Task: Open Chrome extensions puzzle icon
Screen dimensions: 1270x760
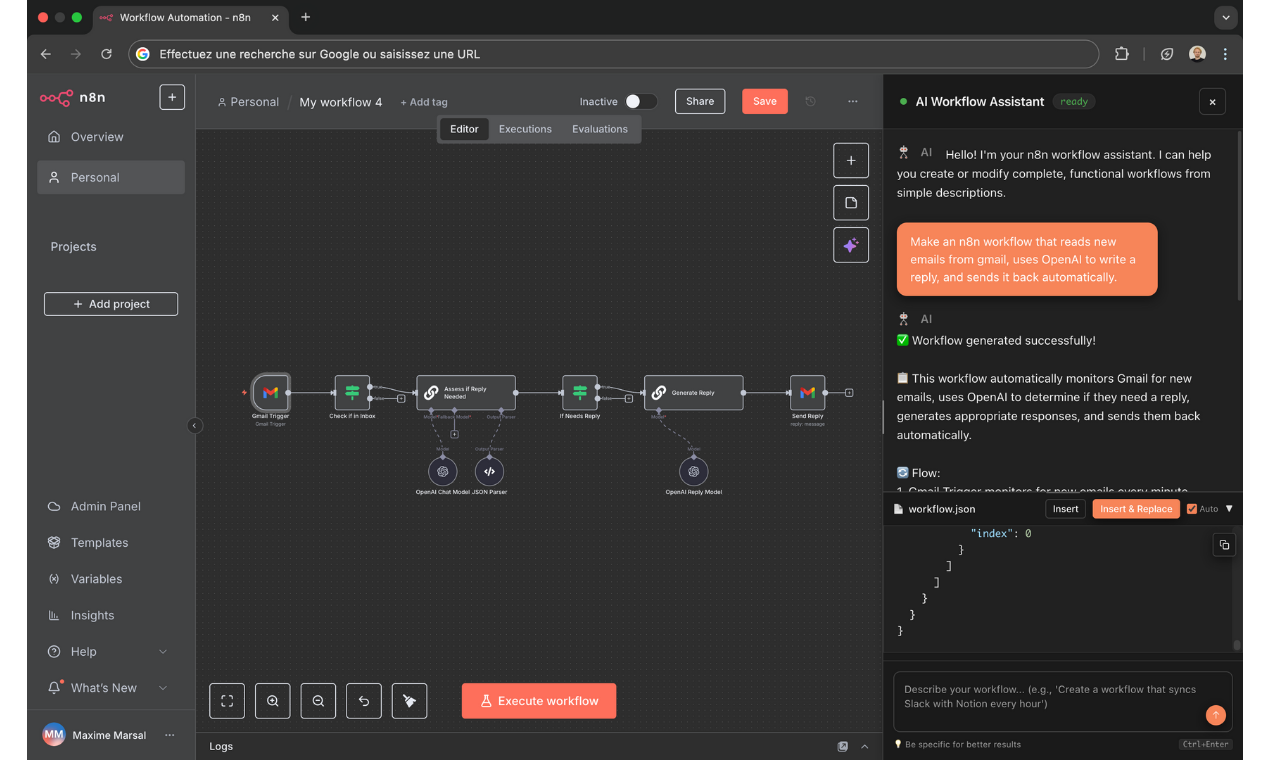Action: point(1121,54)
